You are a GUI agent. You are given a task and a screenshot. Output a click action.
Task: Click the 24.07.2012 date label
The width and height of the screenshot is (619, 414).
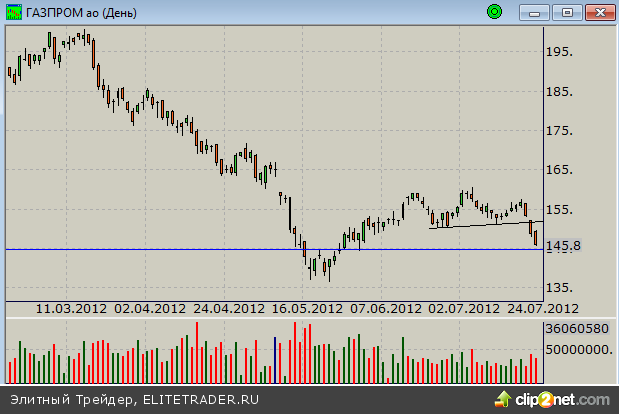coord(539,308)
